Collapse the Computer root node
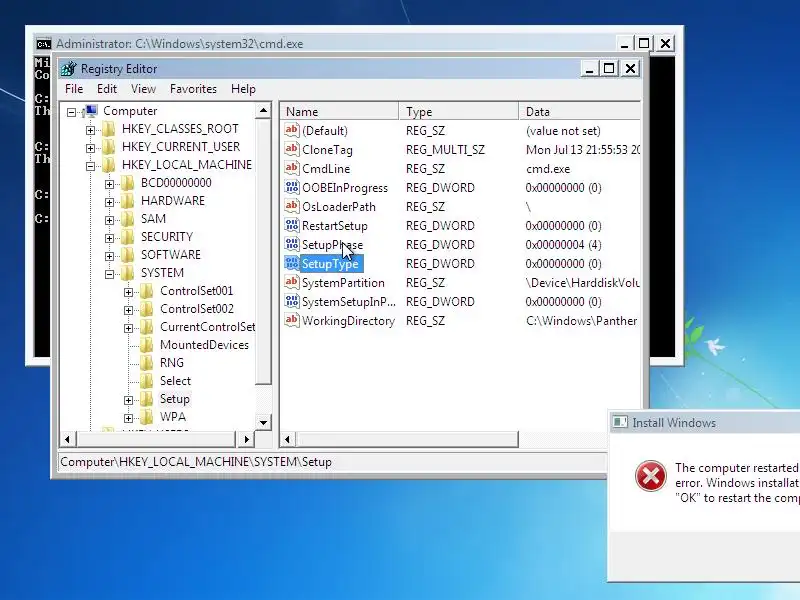Image resolution: width=800 pixels, height=600 pixels. [71, 112]
